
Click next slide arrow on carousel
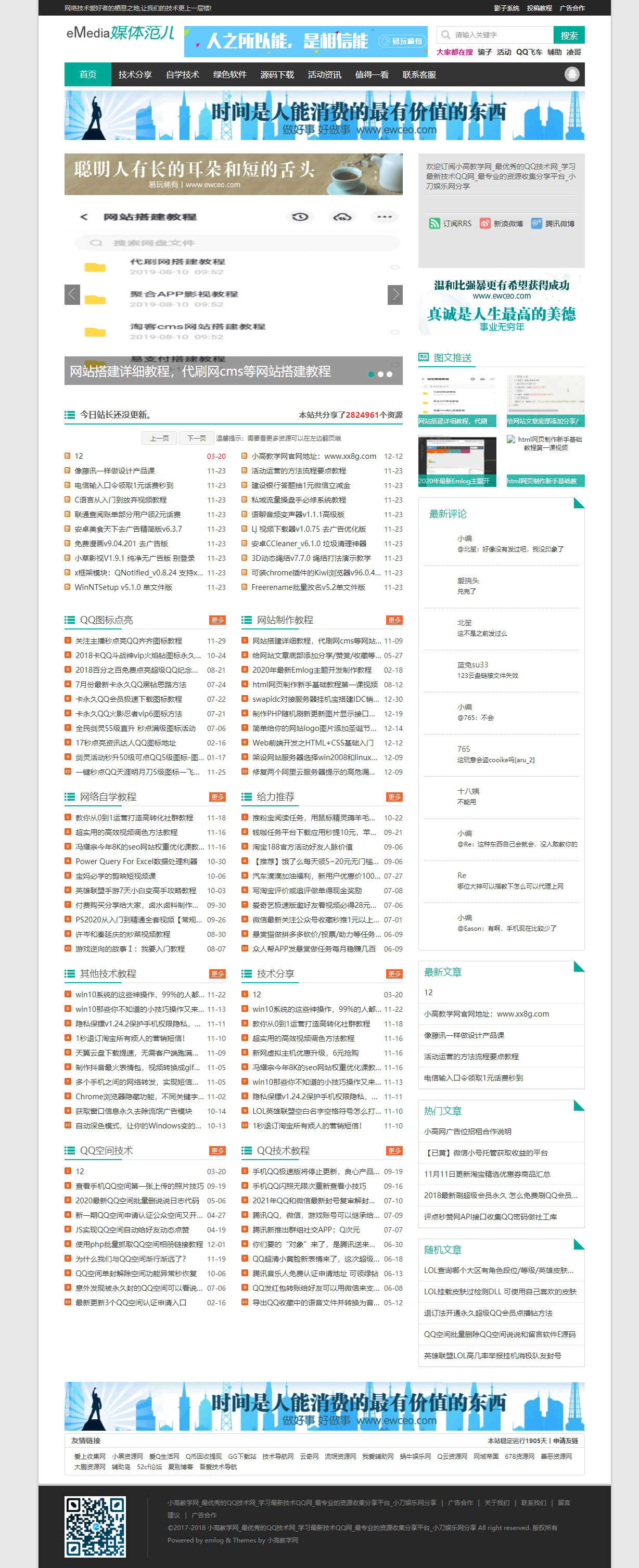coord(395,294)
